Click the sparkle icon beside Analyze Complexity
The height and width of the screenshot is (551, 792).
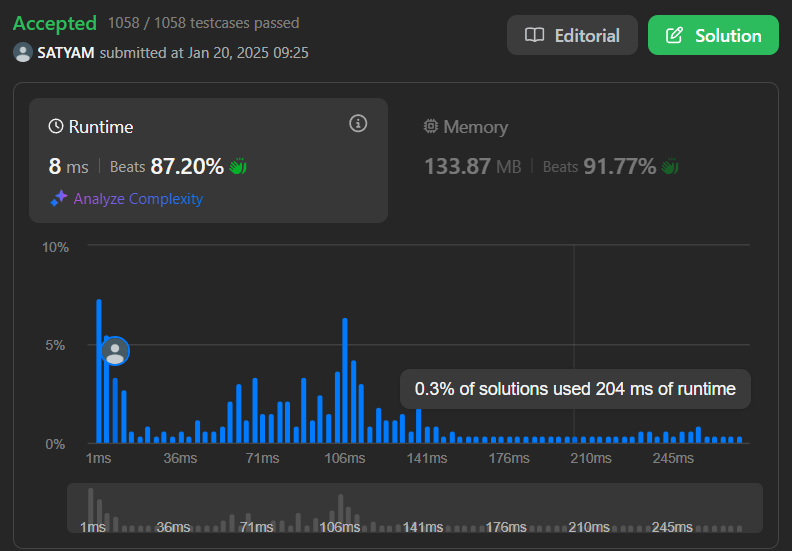click(58, 198)
